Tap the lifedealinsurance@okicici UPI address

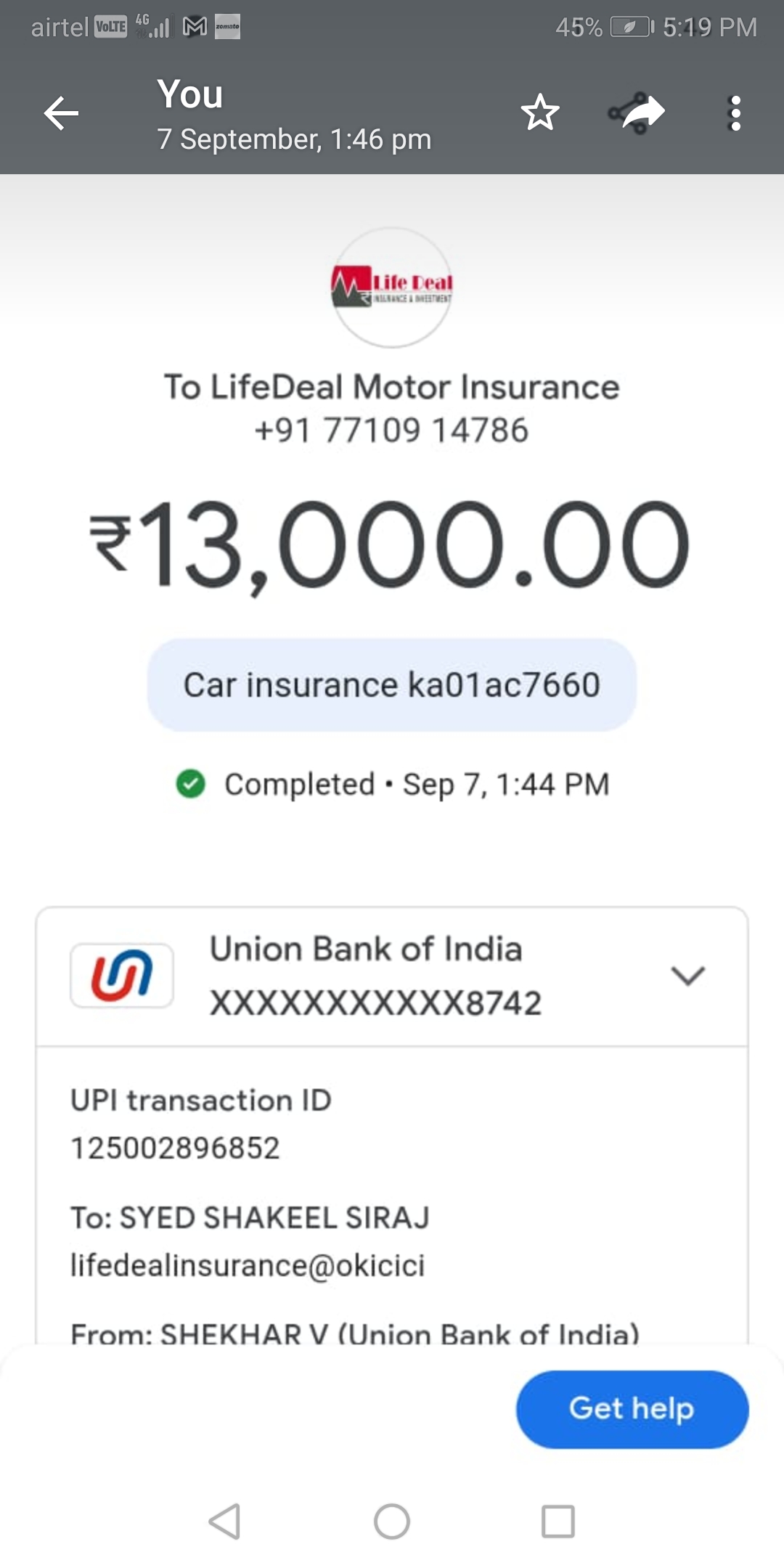(248, 1265)
